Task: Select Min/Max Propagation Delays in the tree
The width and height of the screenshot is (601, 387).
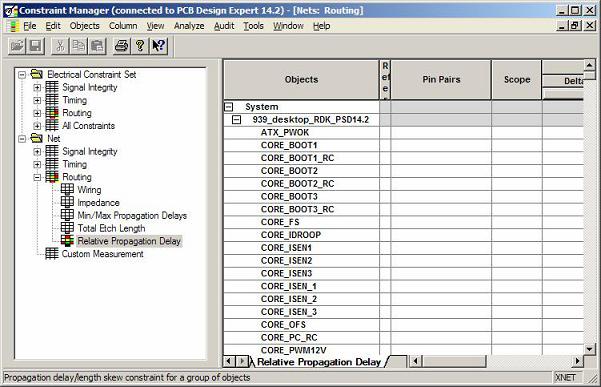Action: (132, 215)
